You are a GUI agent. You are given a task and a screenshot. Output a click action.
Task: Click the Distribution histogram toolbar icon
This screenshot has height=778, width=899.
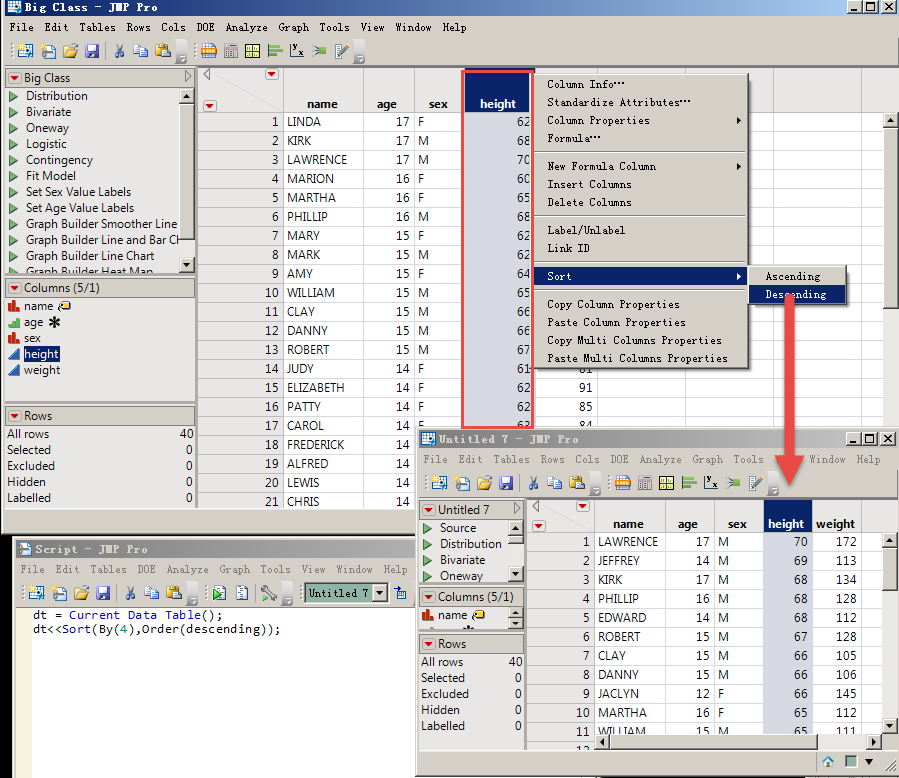point(275,51)
